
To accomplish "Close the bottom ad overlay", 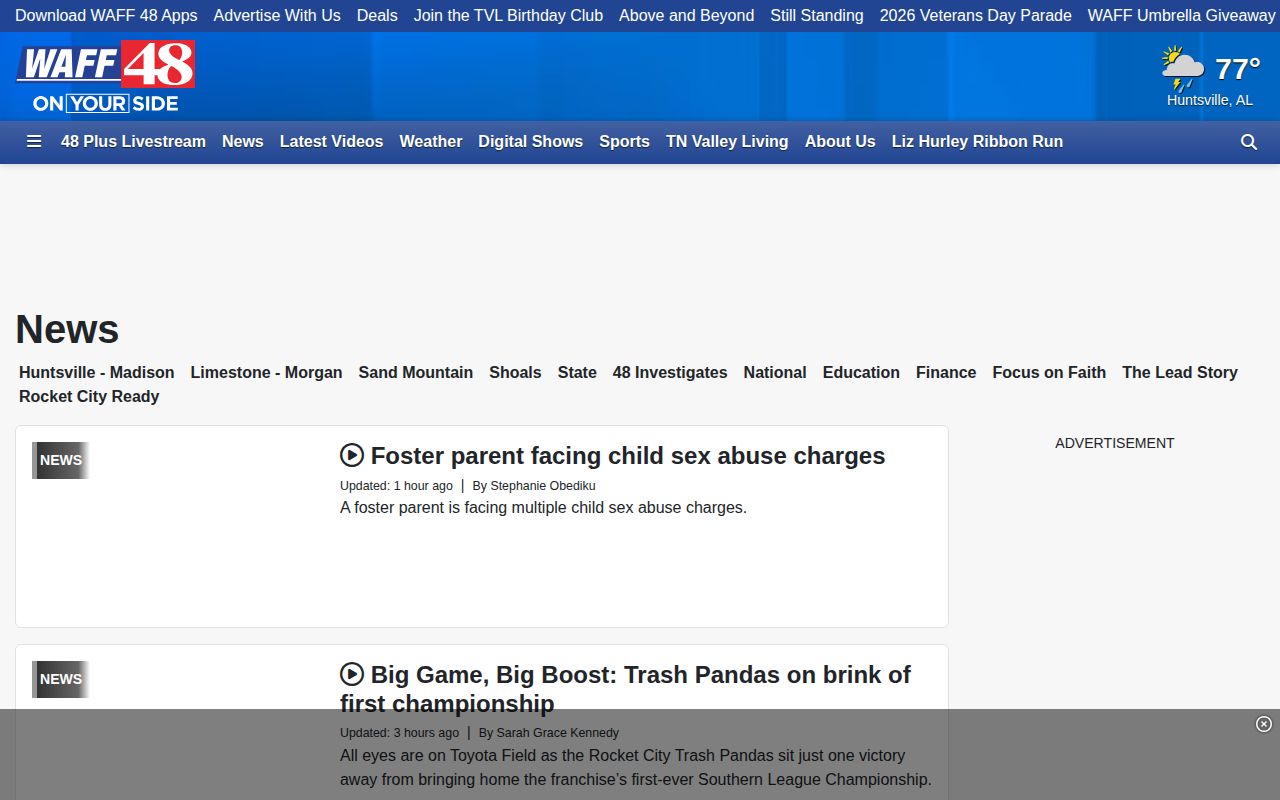I will tap(1264, 724).
